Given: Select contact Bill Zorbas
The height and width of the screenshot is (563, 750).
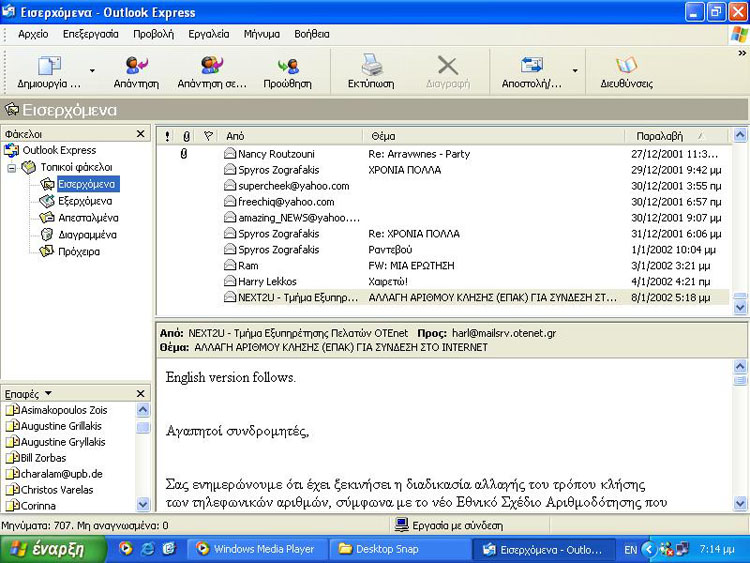Looking at the screenshot, I should 36,458.
